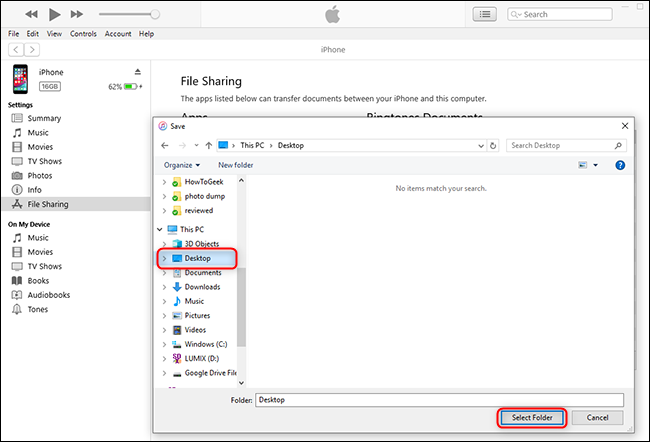
Task: Click the Select Folder button
Action: click(532, 418)
